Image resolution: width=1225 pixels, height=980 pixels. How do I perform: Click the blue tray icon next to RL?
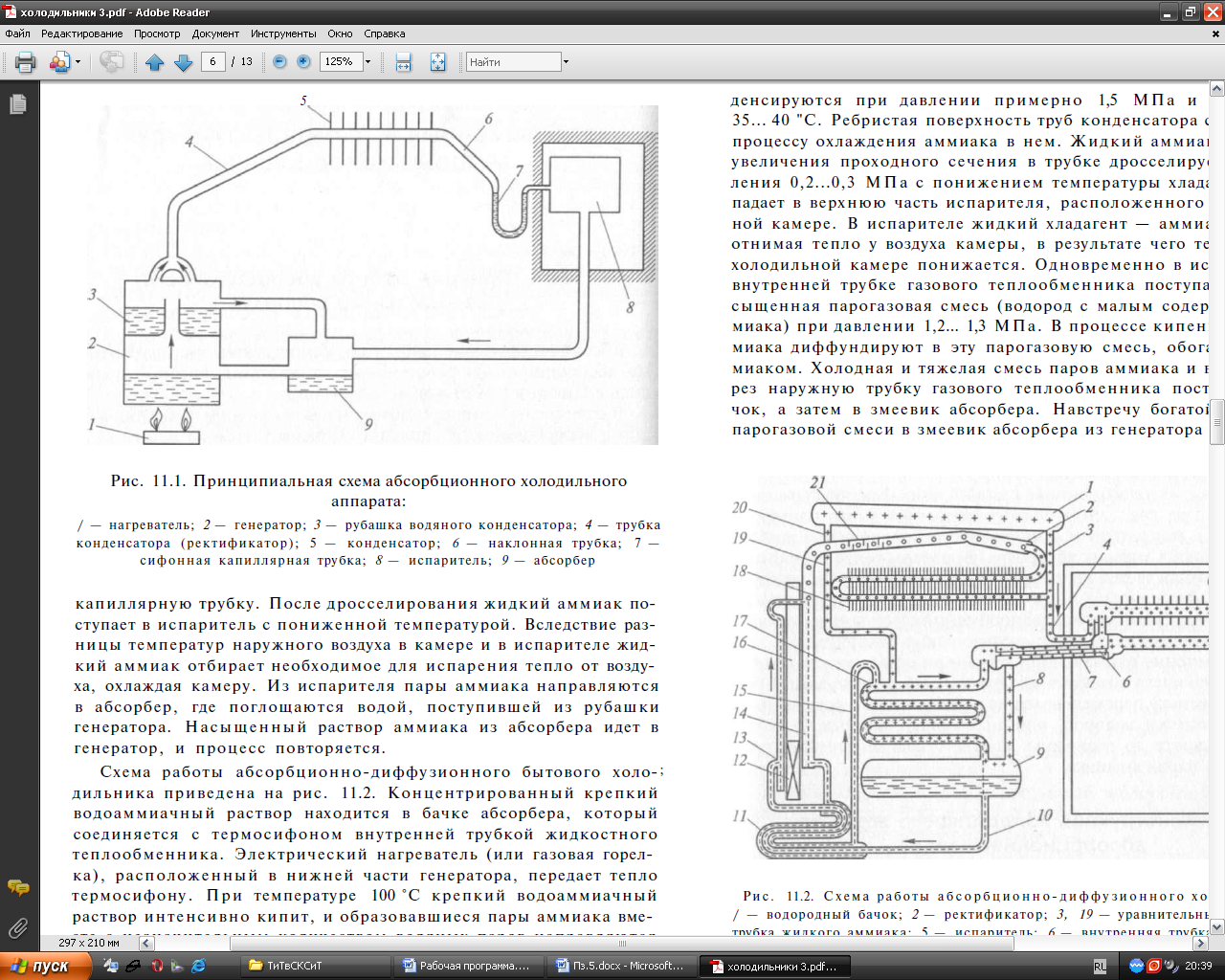click(1136, 966)
